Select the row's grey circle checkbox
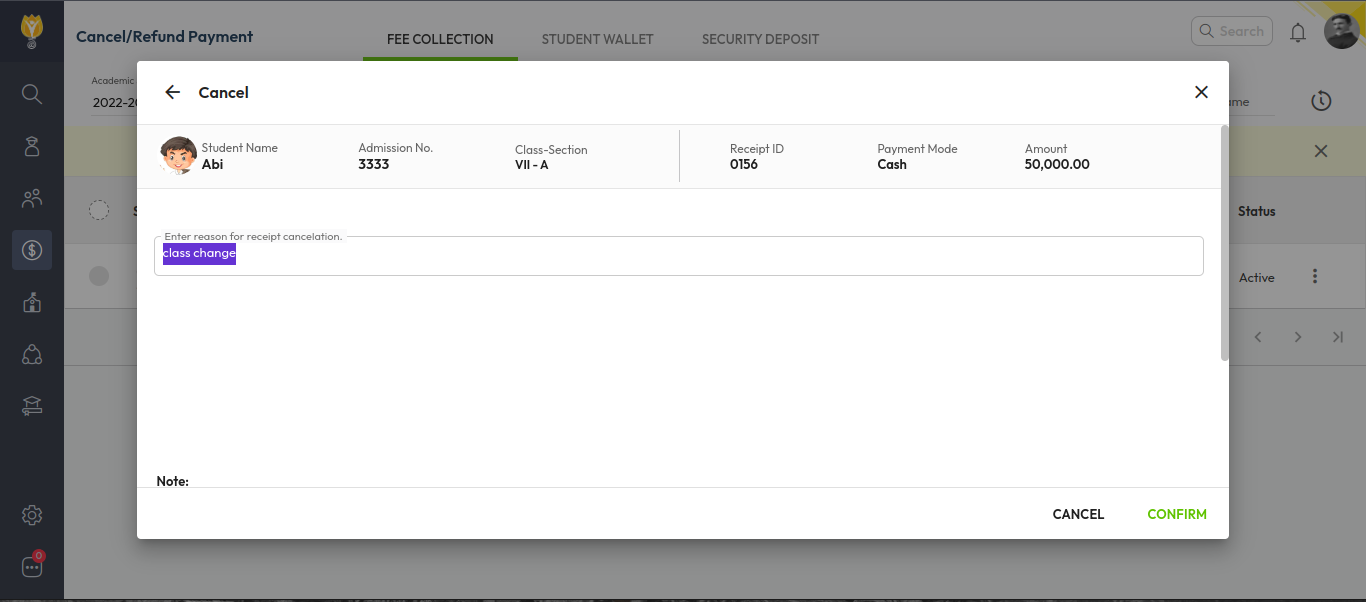Image resolution: width=1366 pixels, height=602 pixels. pyautogui.click(x=99, y=276)
